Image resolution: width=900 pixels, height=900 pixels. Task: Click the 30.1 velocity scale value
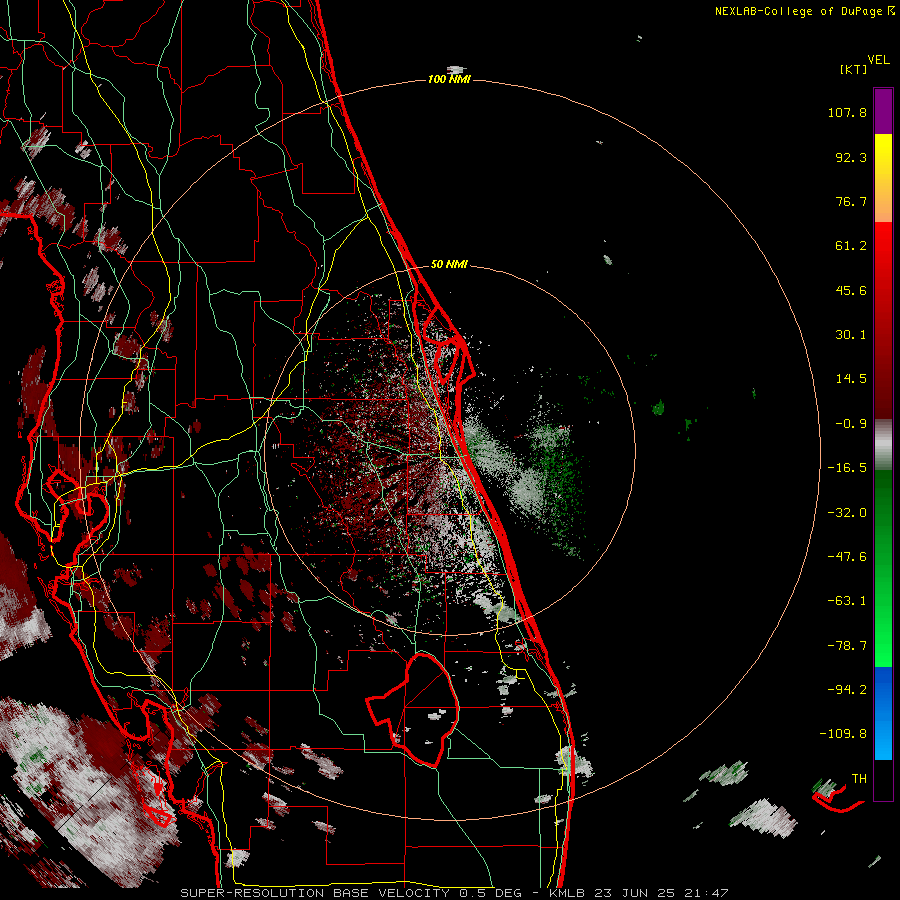click(851, 335)
